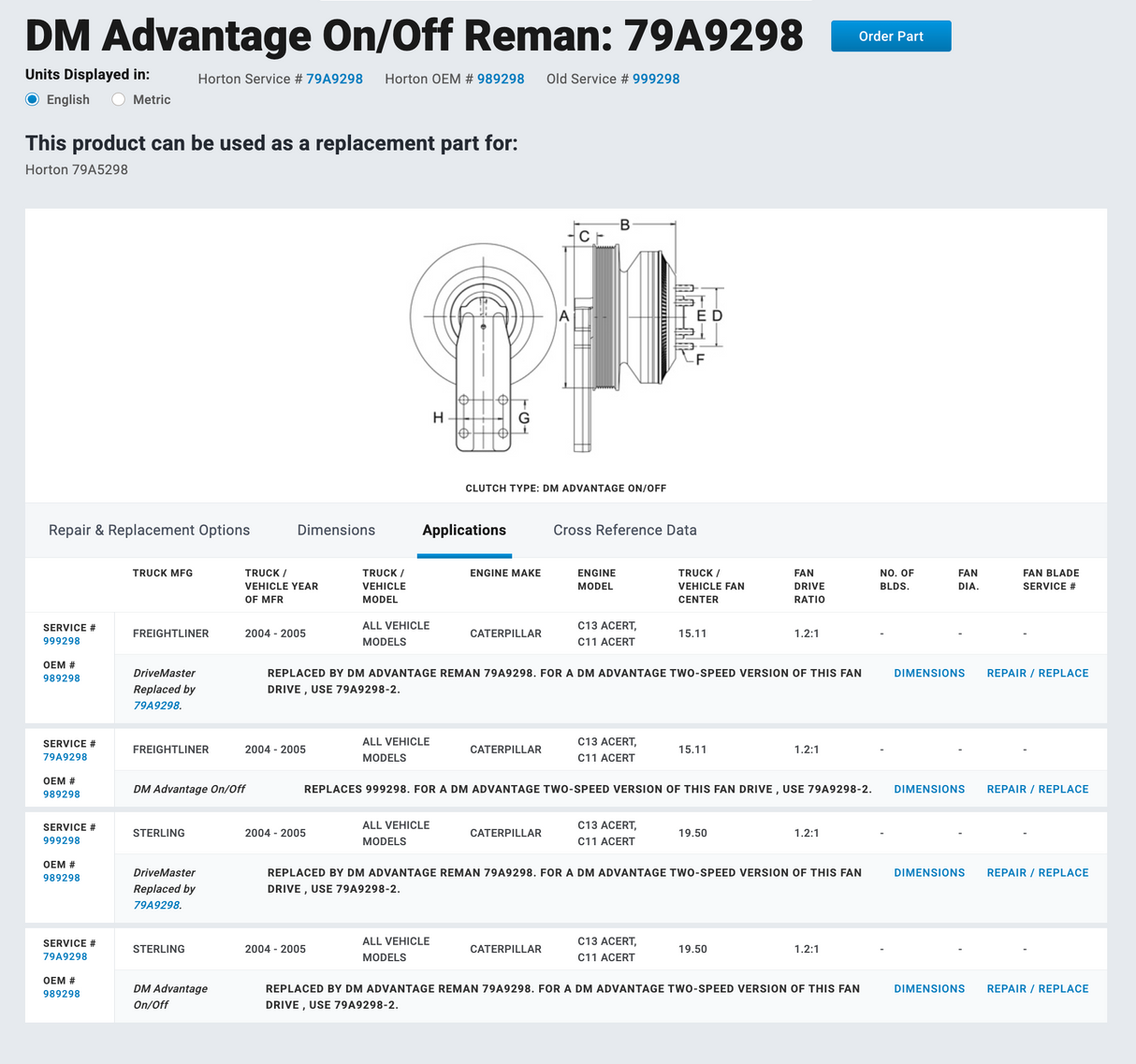Select the Applications tab
1136x1064 pixels.
click(464, 530)
